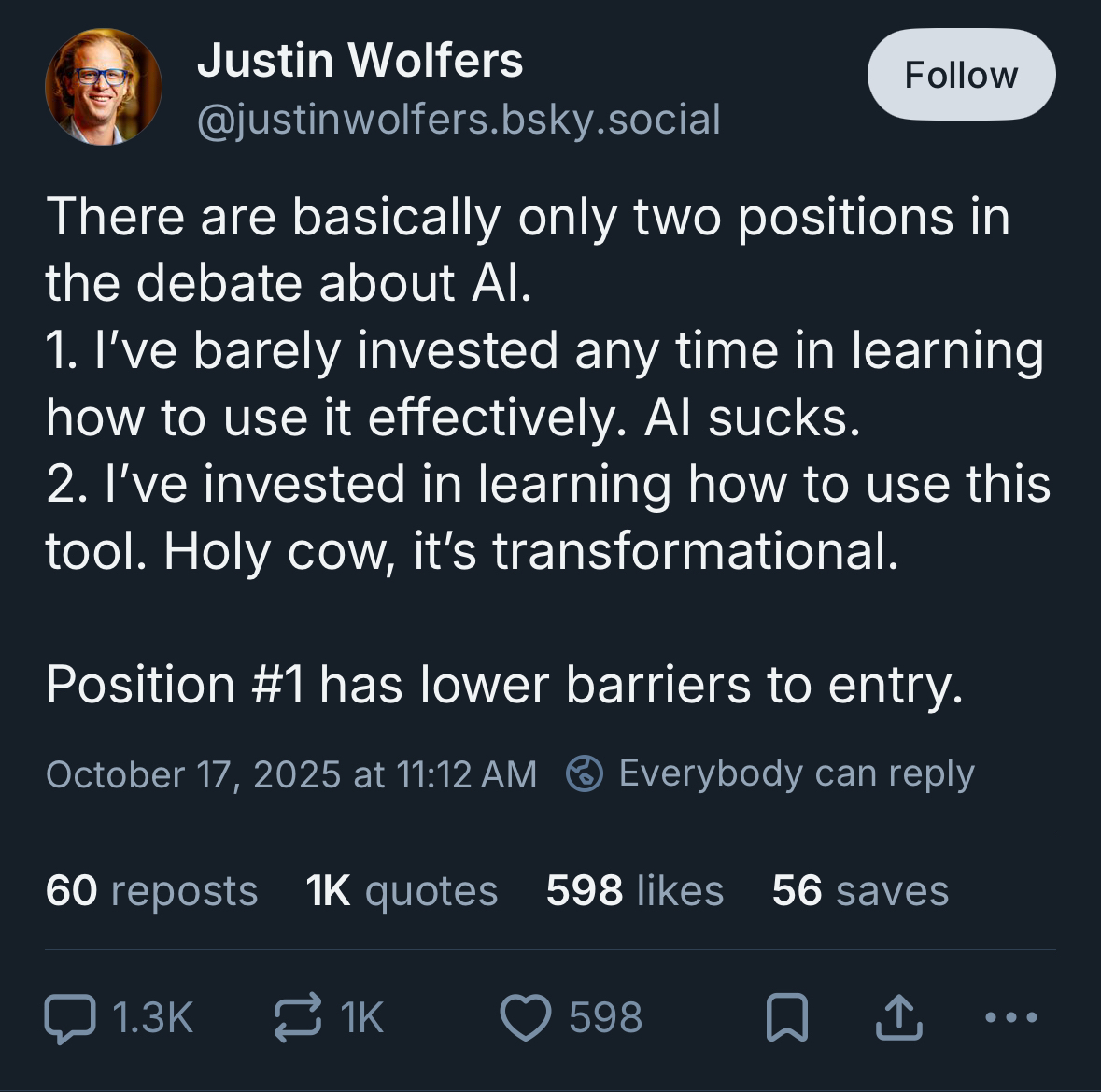Like the post with the heart icon
Viewport: 1101px width, 1092px height.
pos(526,1018)
